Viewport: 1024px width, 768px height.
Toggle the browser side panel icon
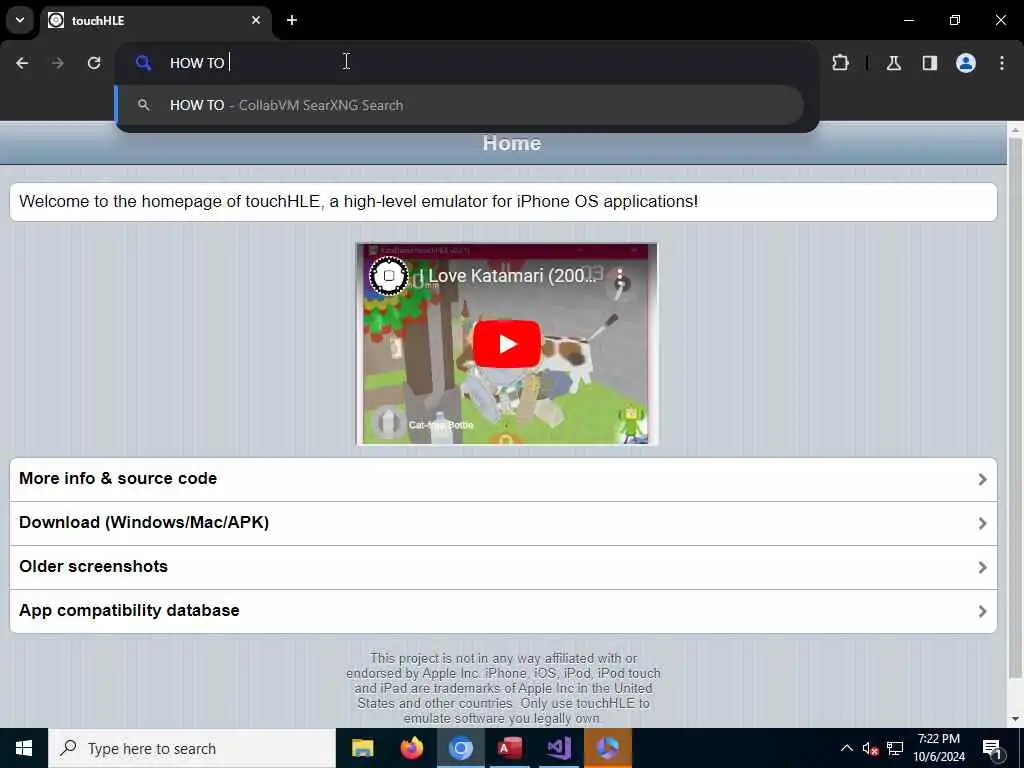tap(930, 63)
